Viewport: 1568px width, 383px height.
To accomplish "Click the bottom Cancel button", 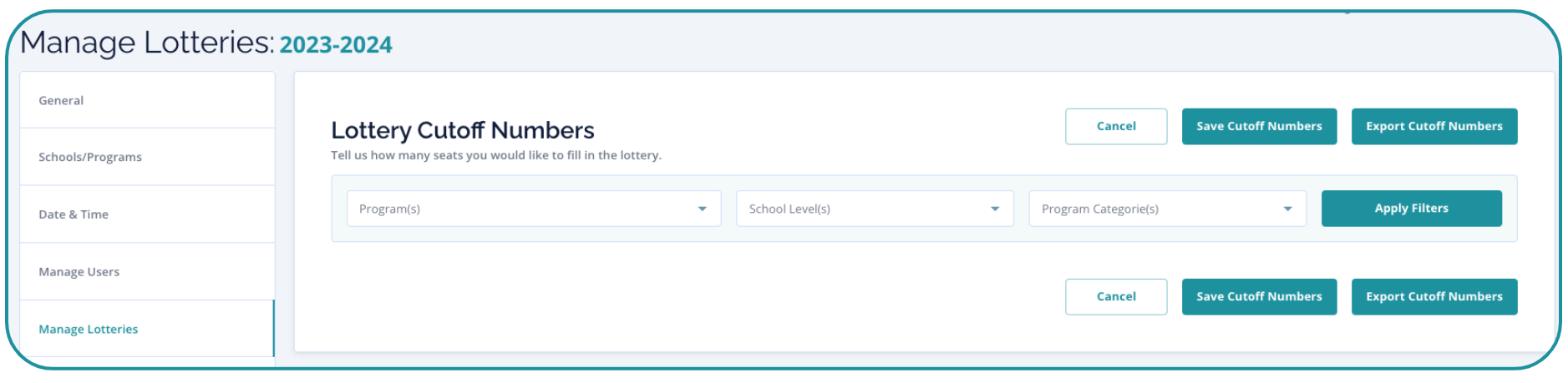I will [1115, 297].
